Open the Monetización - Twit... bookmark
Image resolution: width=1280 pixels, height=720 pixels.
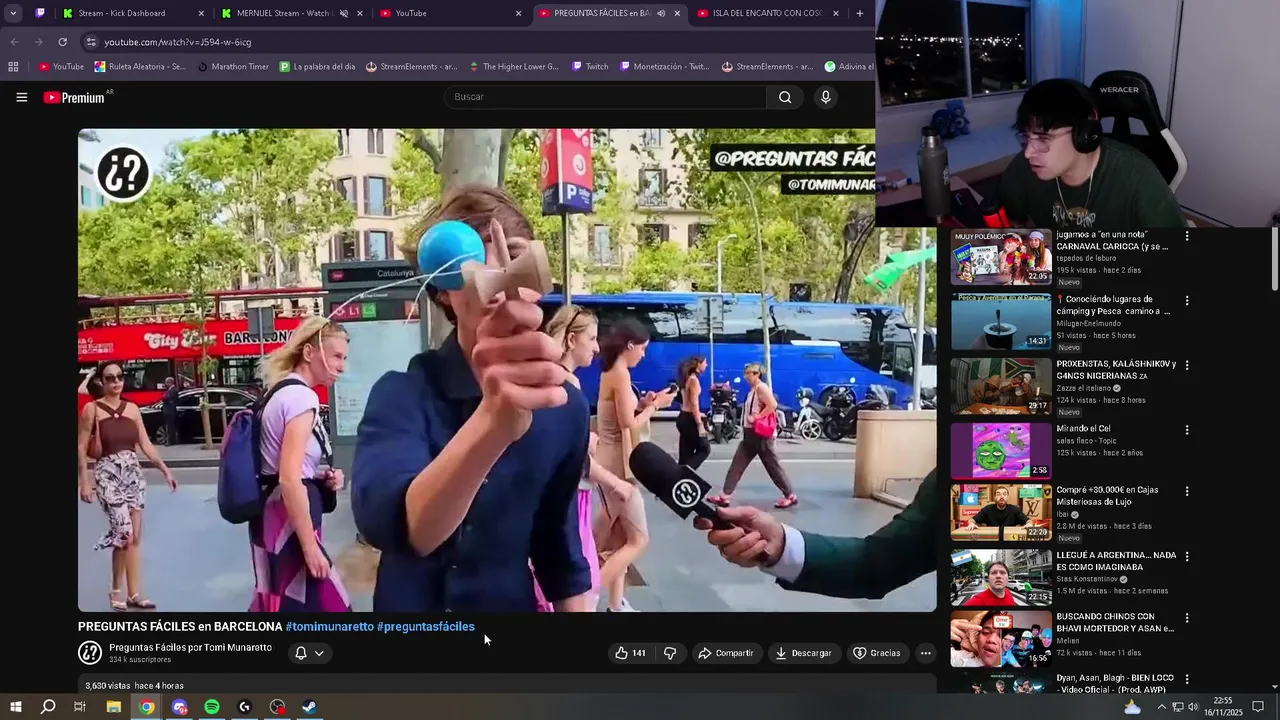pyautogui.click(x=665, y=67)
